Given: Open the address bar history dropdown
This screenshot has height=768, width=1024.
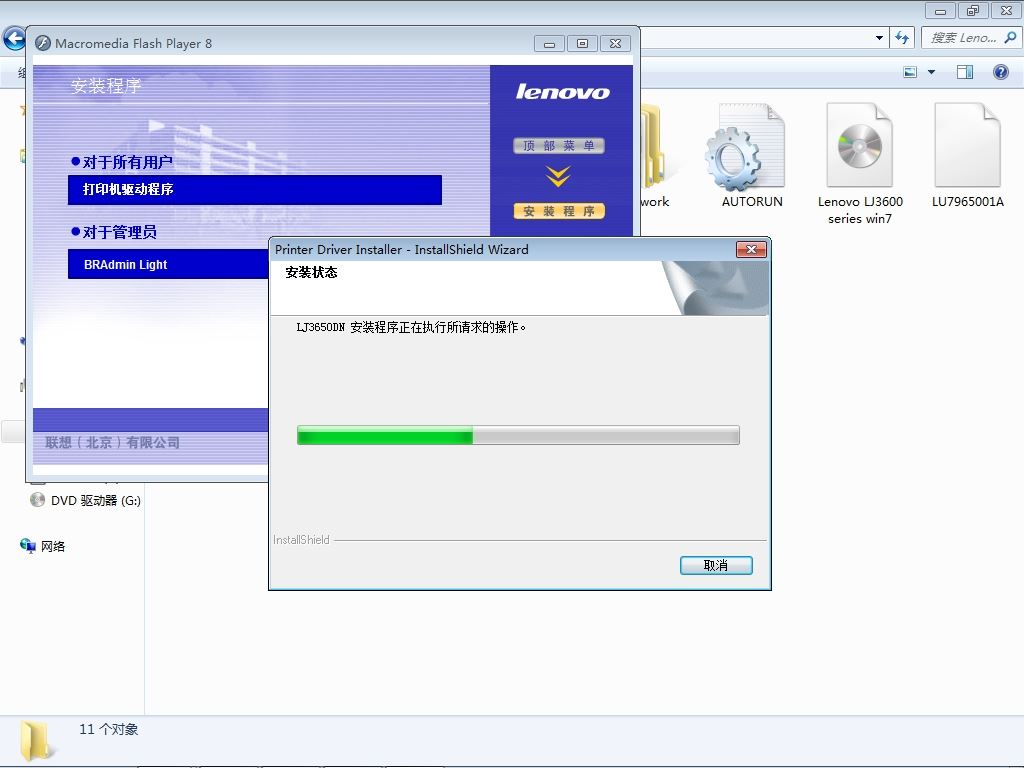Looking at the screenshot, I should click(x=879, y=38).
